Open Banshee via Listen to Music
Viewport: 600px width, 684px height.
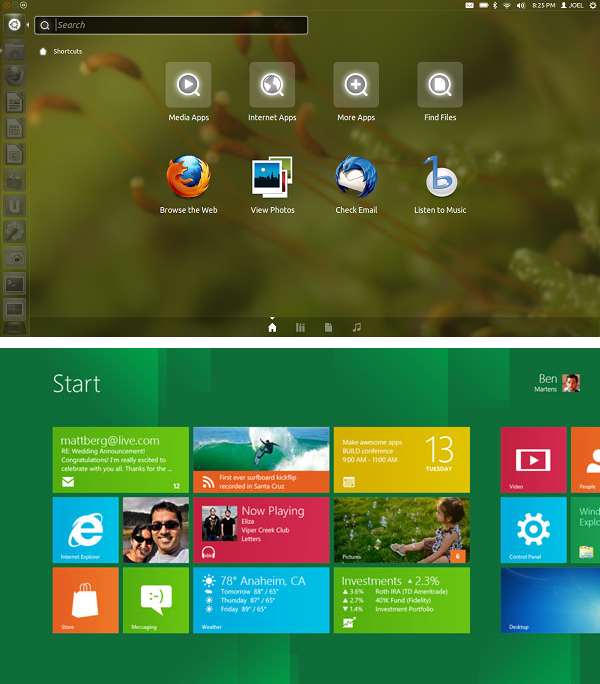click(x=440, y=178)
